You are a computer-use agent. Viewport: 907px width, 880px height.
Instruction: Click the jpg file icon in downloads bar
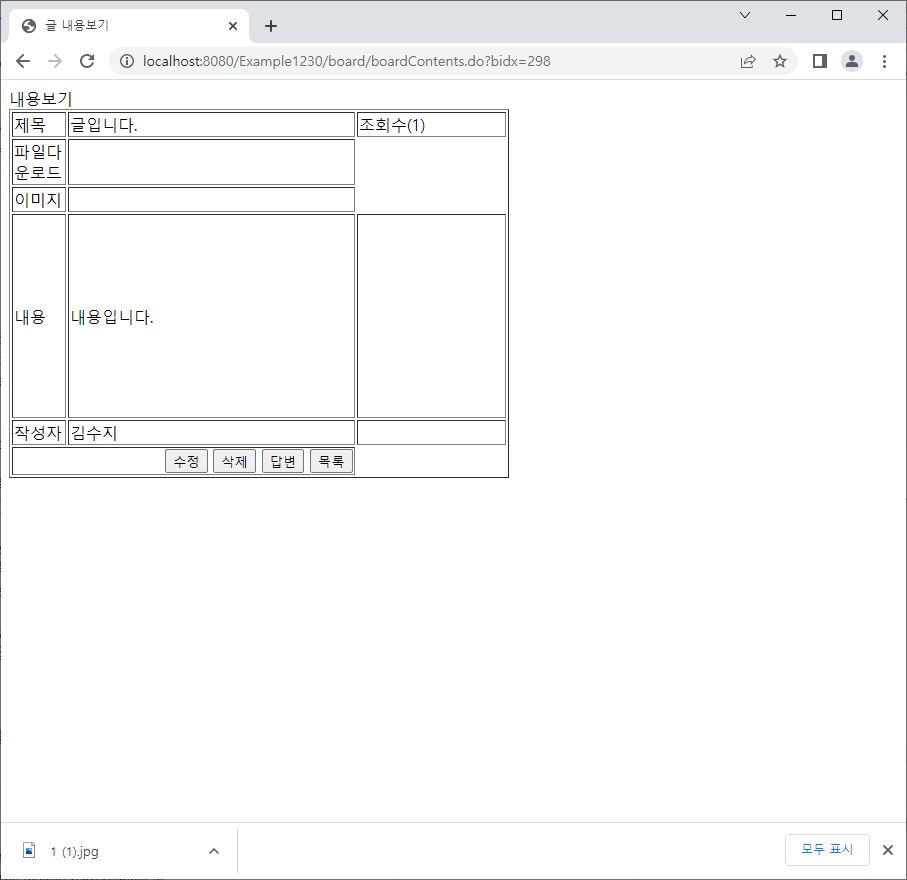point(29,850)
